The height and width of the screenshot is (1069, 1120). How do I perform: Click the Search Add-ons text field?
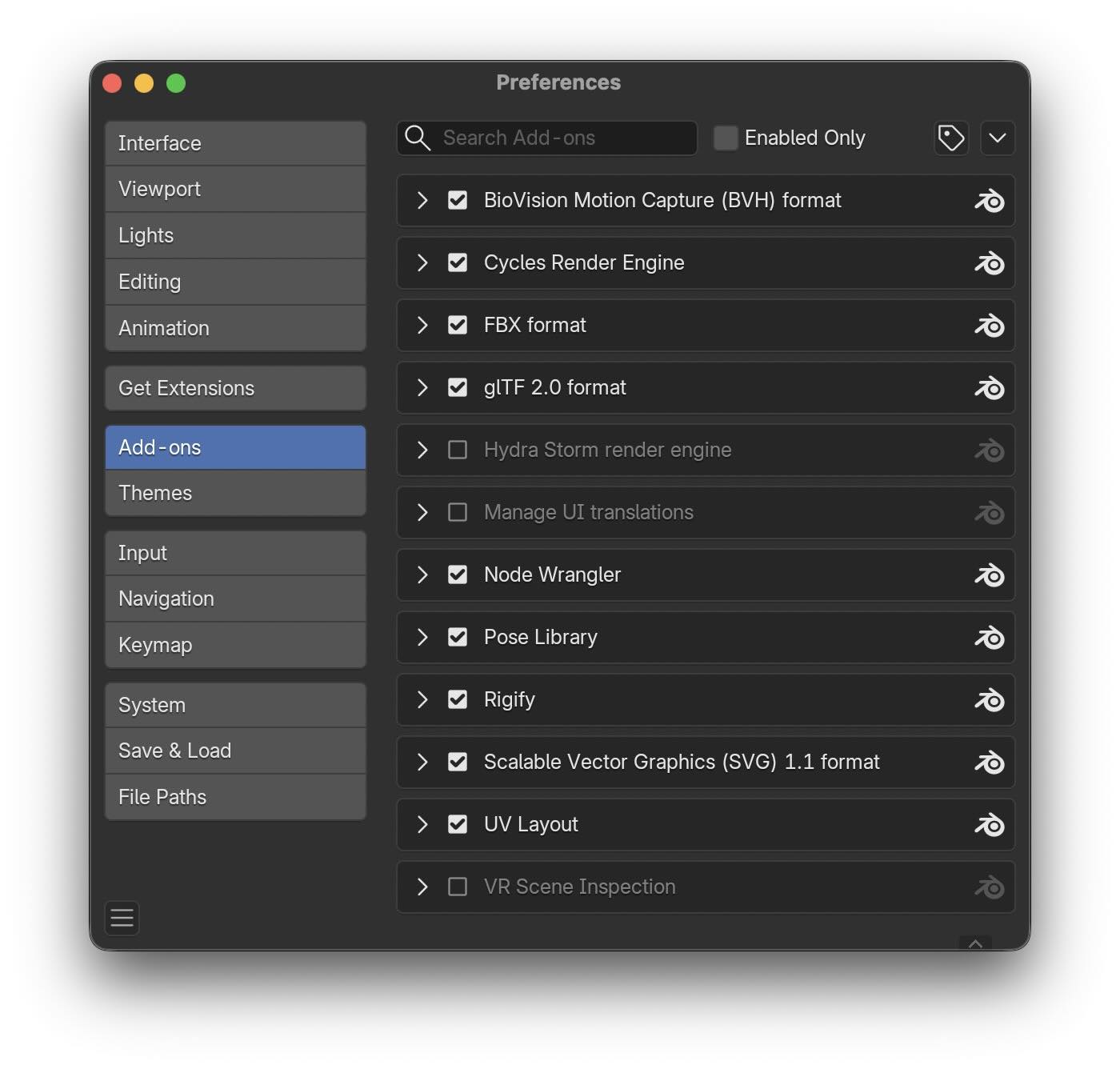560,138
